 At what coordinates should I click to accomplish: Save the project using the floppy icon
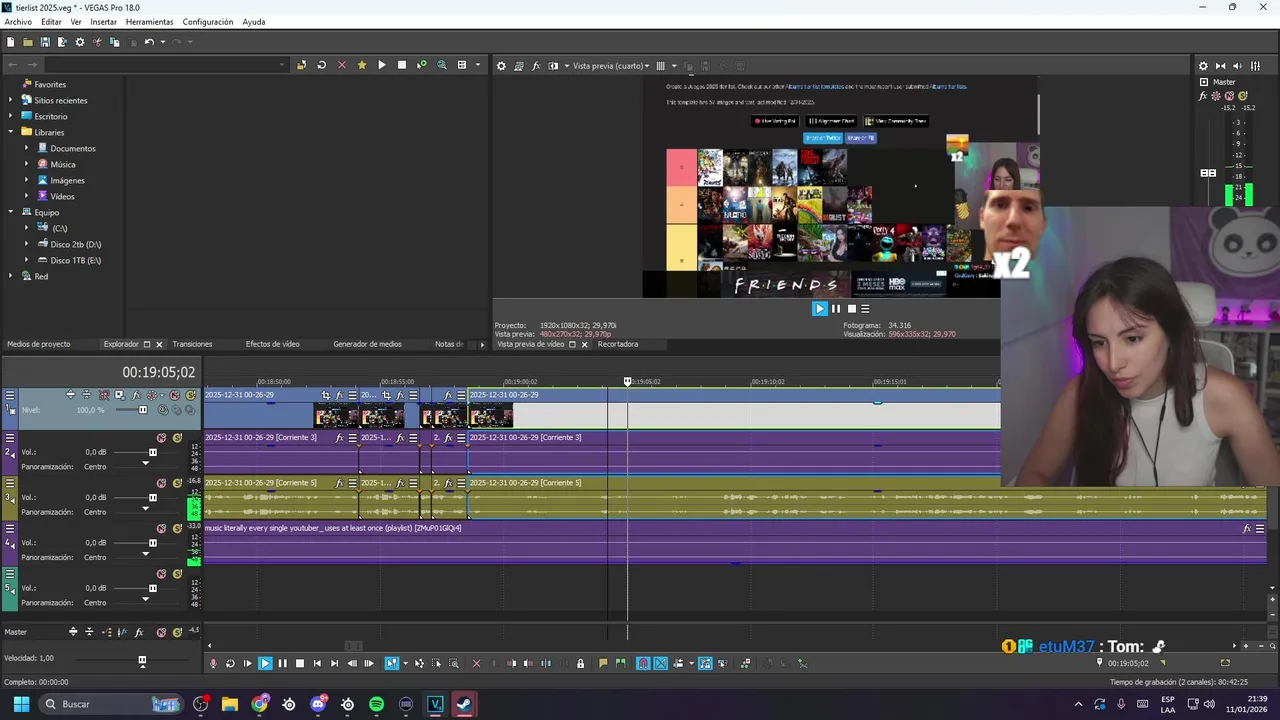click(x=45, y=42)
